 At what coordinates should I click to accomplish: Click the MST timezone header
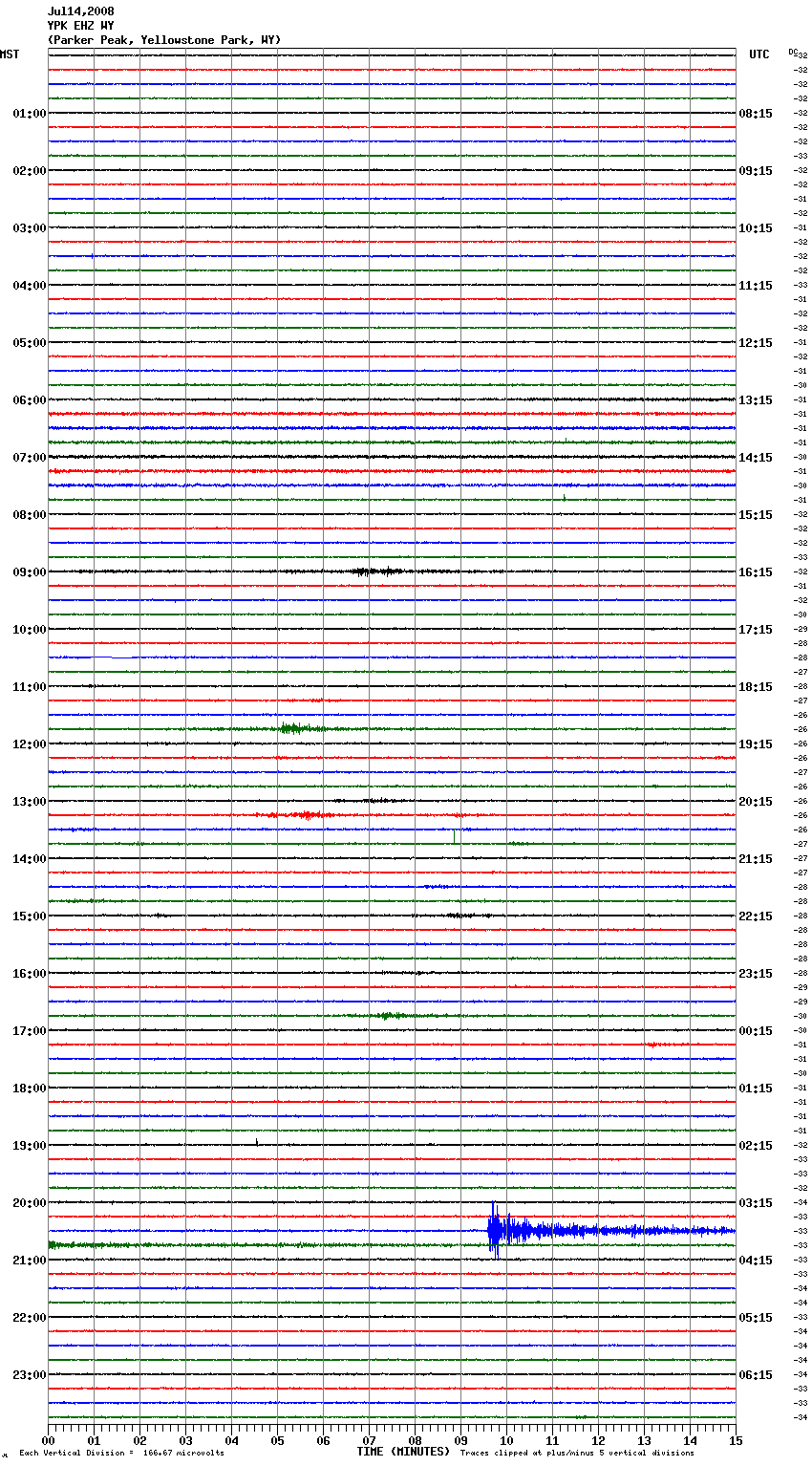pyautogui.click(x=10, y=54)
